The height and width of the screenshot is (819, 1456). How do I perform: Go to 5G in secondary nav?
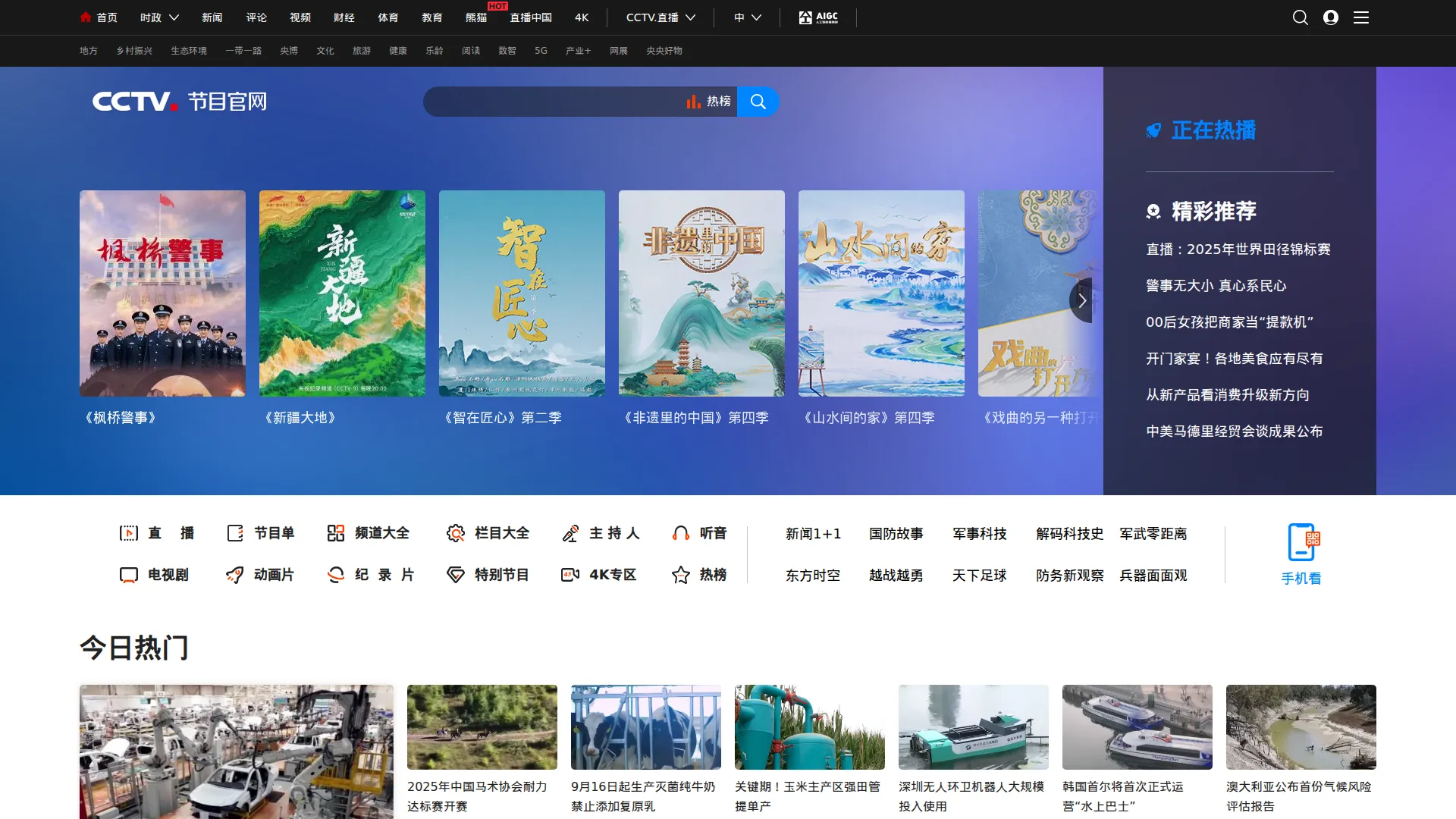coord(541,51)
